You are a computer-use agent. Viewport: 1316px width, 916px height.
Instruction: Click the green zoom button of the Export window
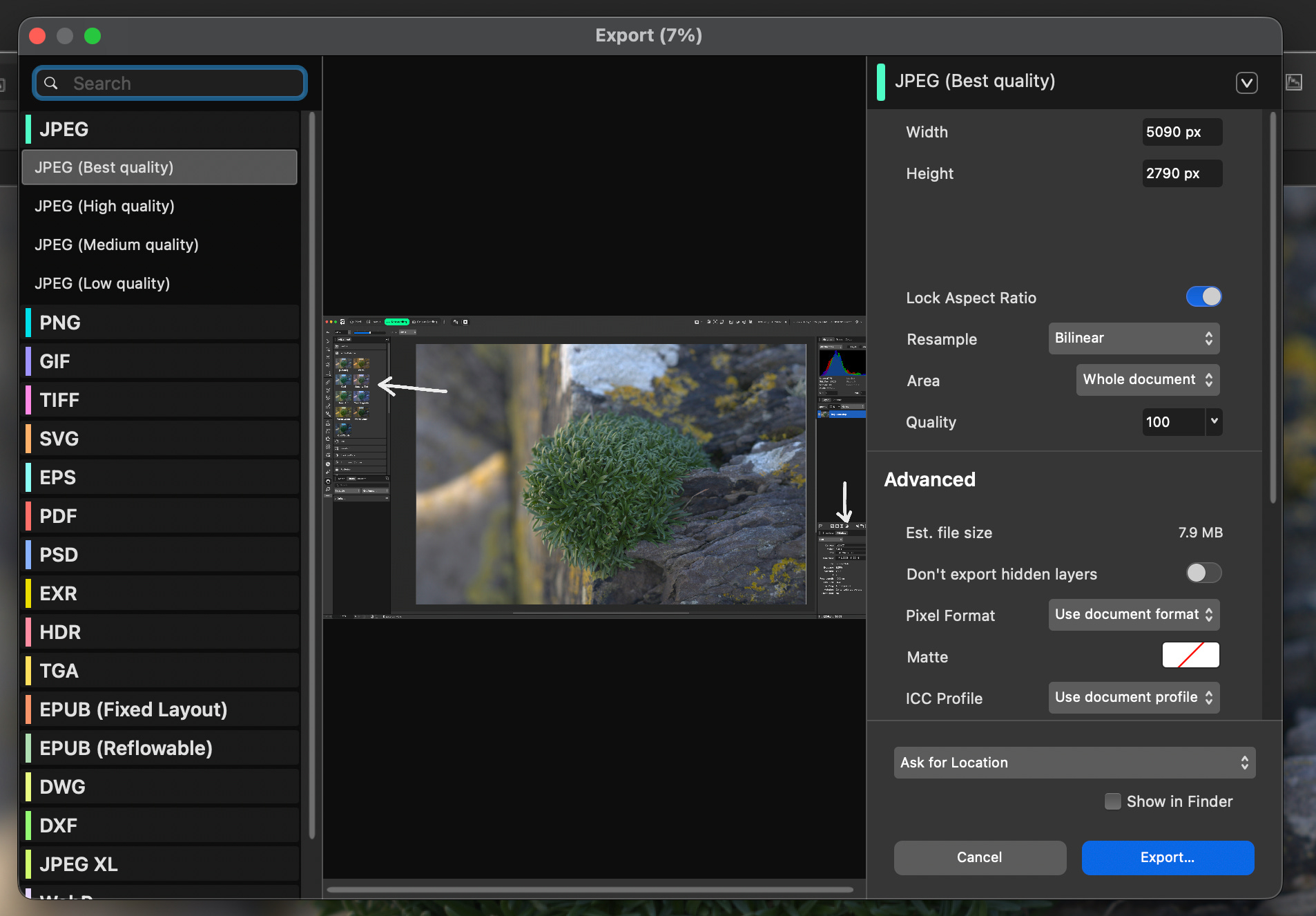click(x=93, y=36)
